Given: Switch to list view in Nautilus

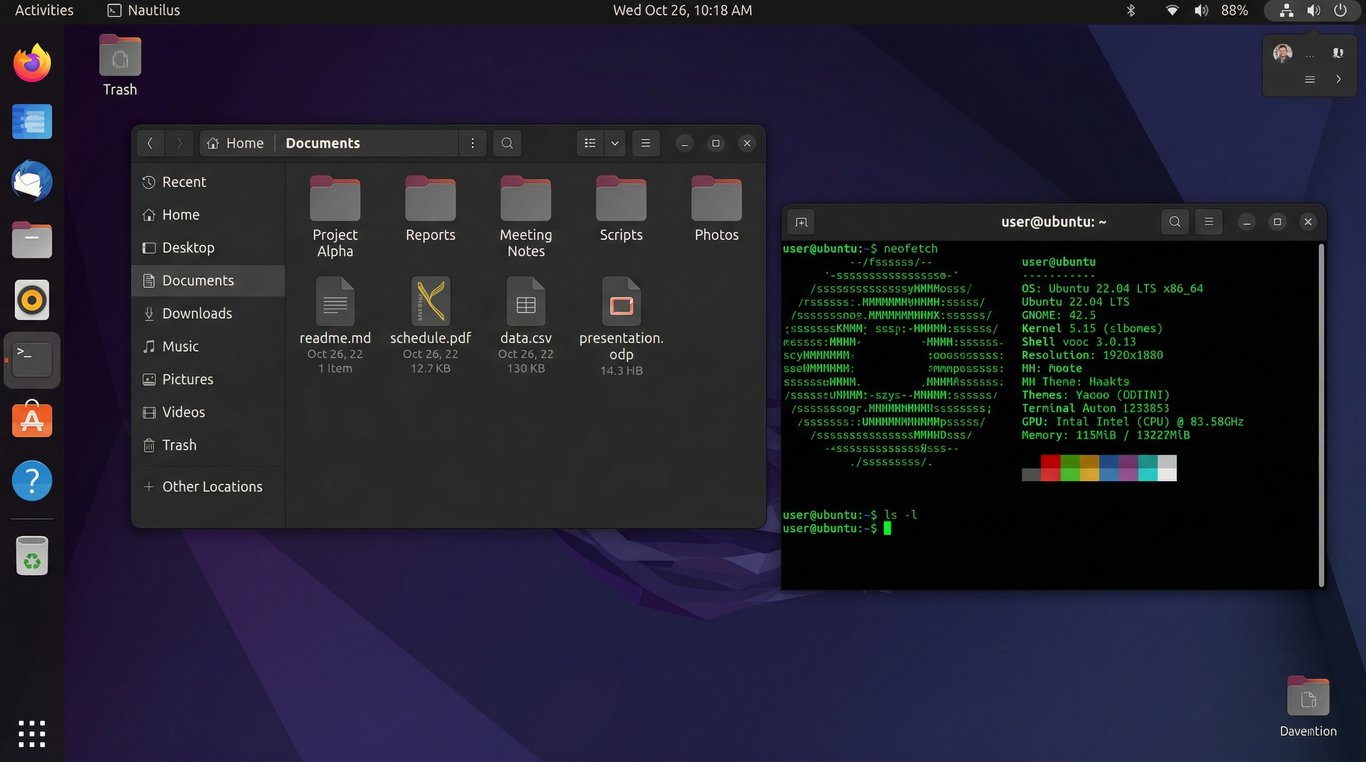Looking at the screenshot, I should click(589, 143).
